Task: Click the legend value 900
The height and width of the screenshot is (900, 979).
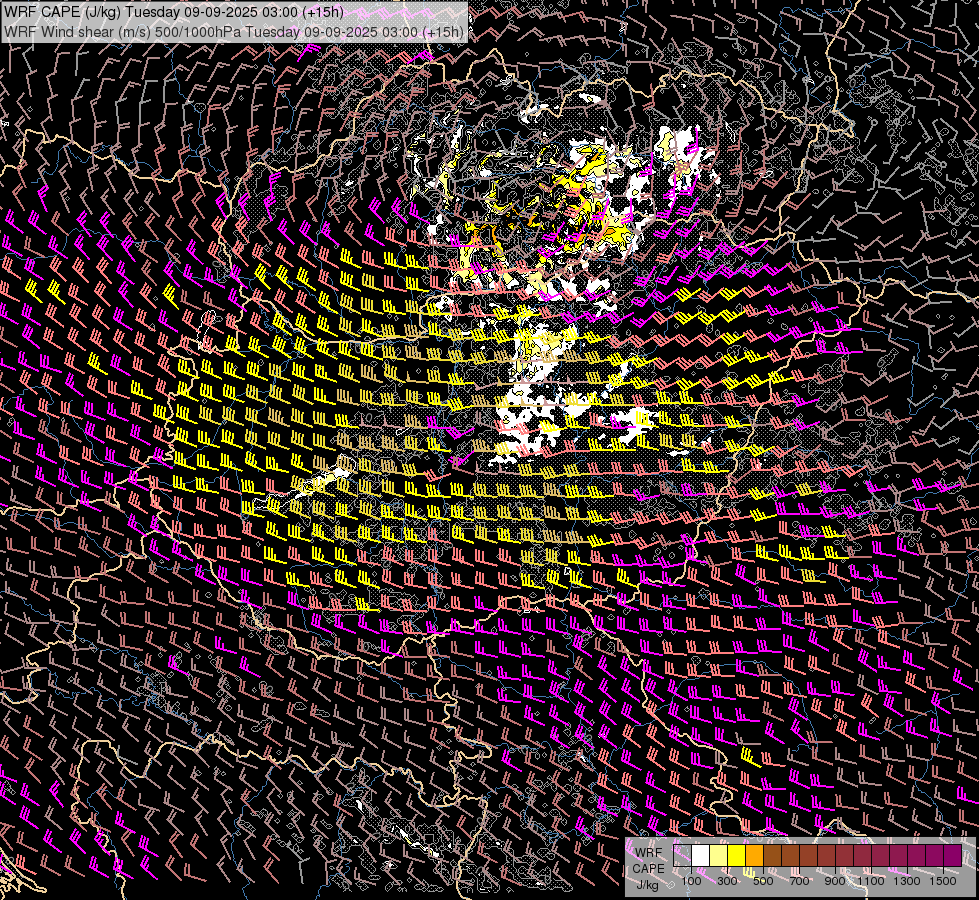Action: point(835,881)
